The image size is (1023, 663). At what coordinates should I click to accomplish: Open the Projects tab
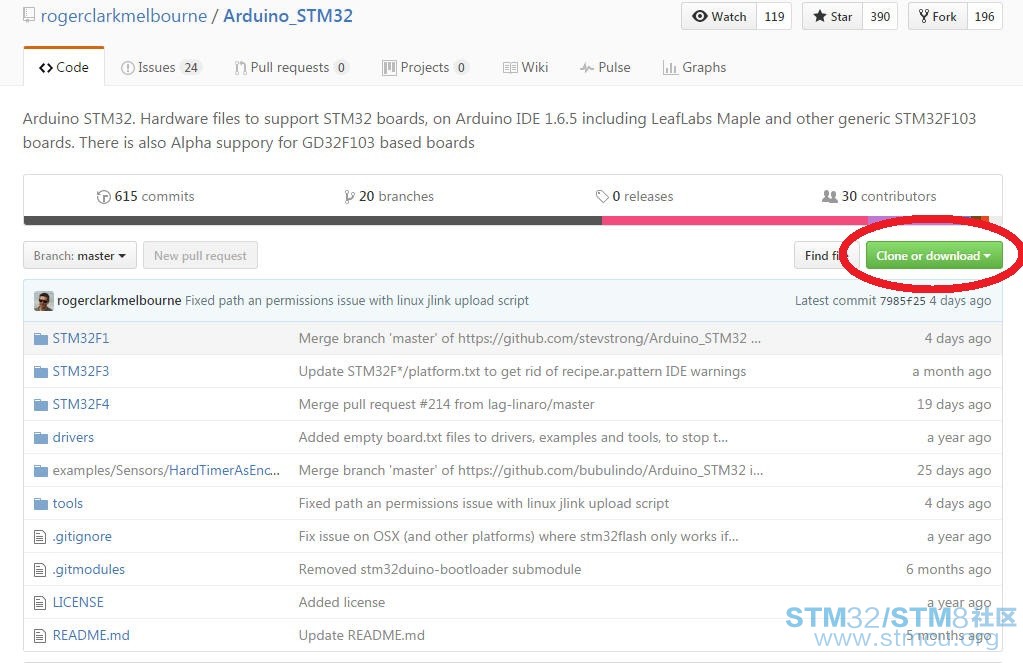point(425,67)
